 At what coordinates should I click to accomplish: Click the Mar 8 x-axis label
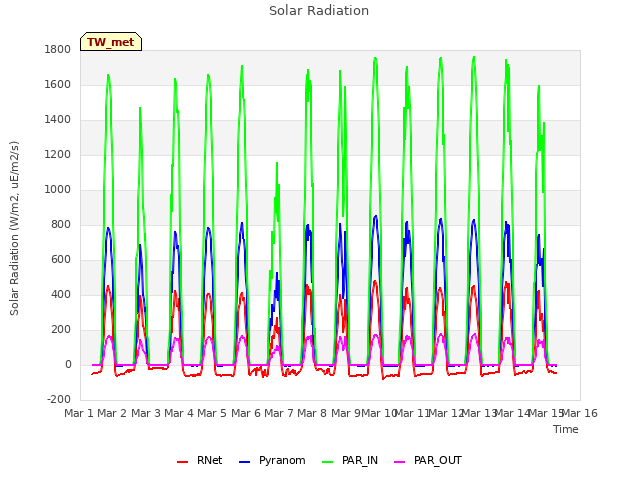coord(312,413)
